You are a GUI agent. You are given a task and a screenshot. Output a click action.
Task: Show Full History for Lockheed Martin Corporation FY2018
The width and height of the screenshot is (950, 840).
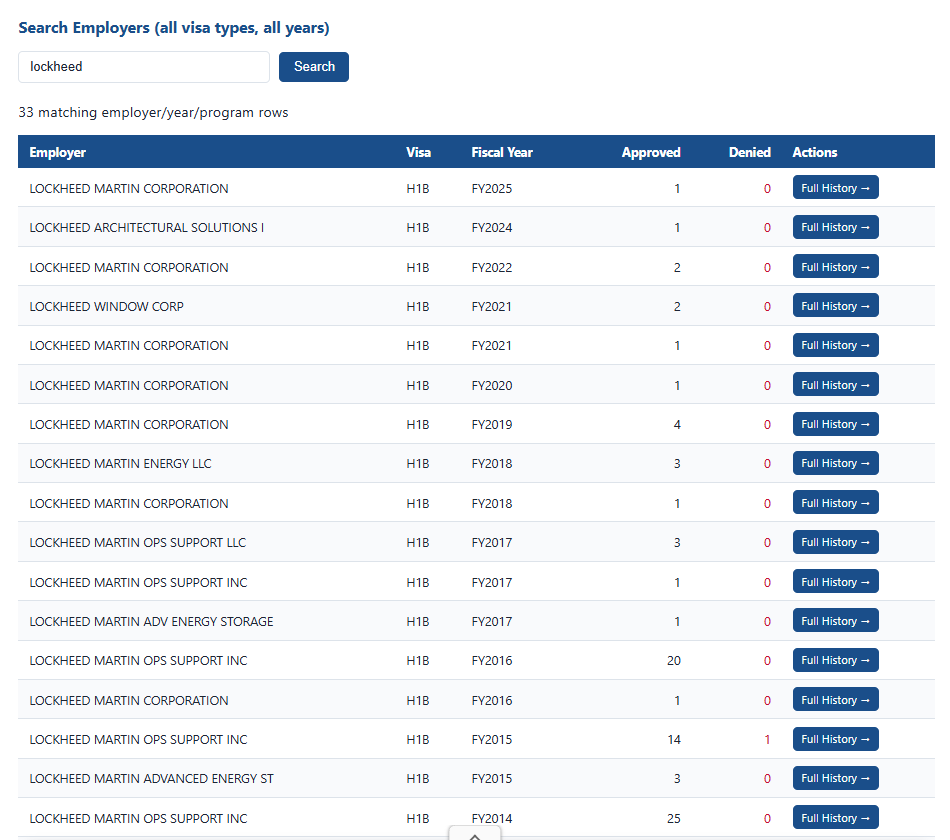[835, 503]
